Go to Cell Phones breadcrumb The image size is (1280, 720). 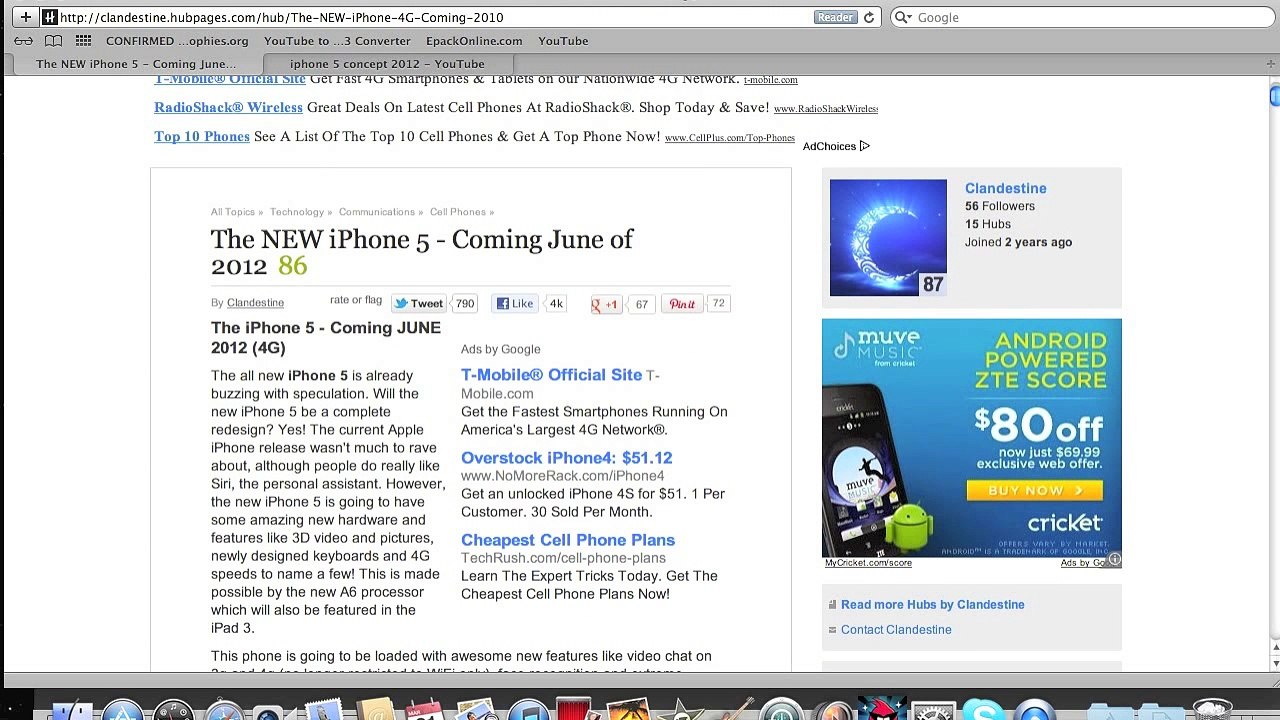coord(458,212)
